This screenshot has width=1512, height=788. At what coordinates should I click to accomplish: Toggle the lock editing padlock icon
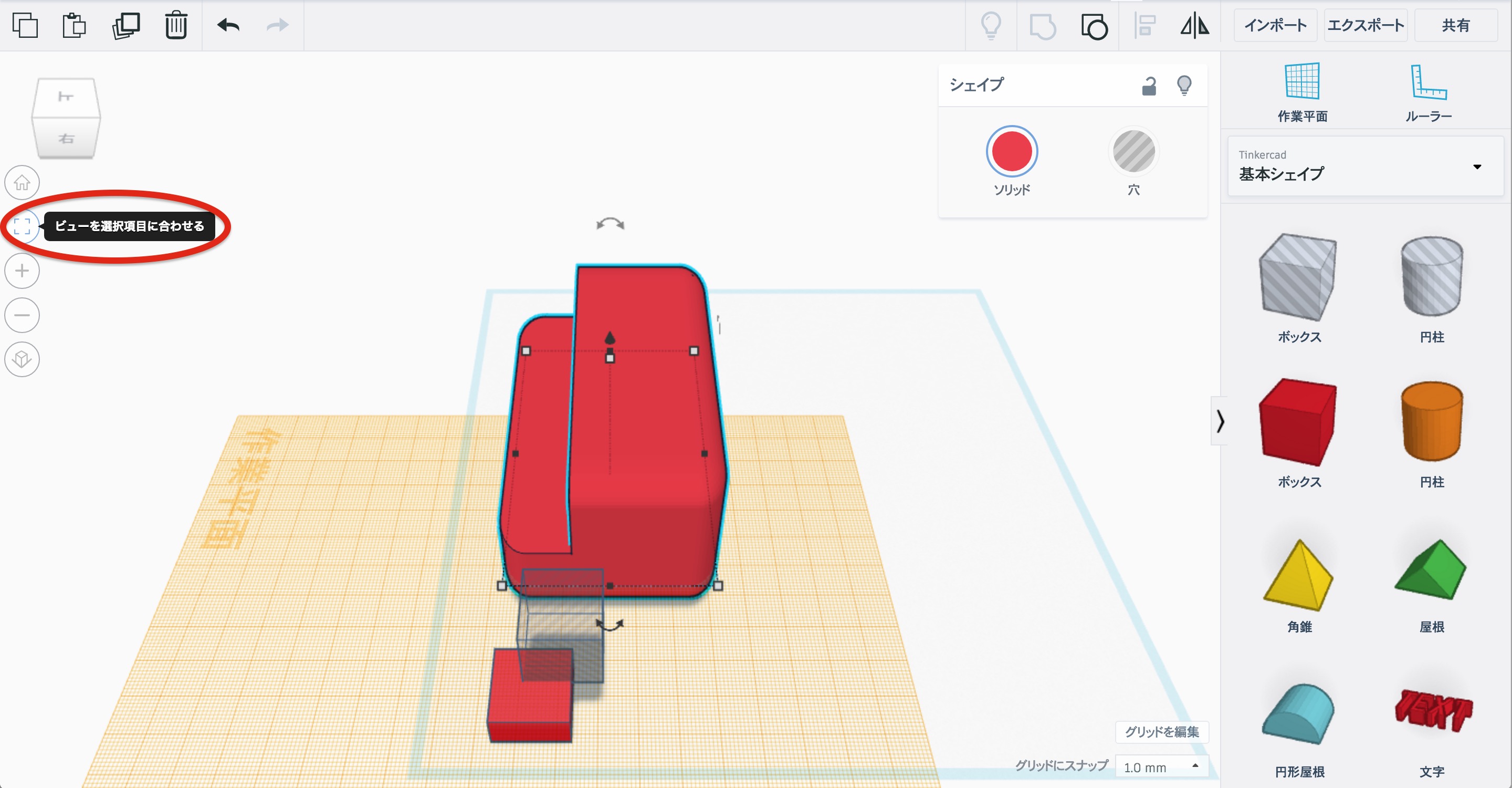coord(1149,86)
